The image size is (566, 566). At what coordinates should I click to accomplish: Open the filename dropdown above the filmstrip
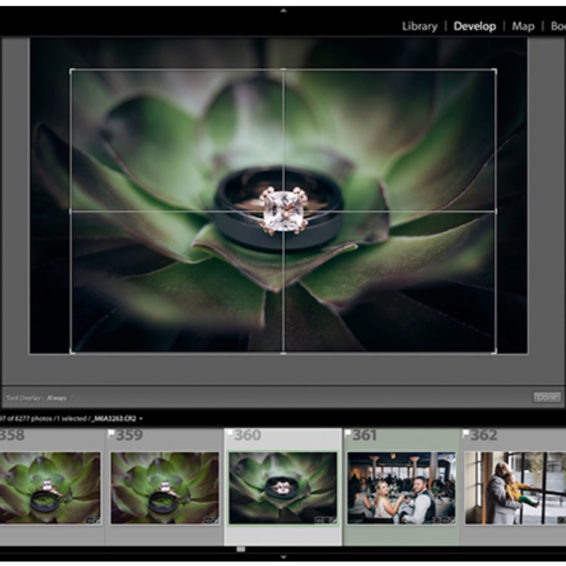tap(117, 419)
